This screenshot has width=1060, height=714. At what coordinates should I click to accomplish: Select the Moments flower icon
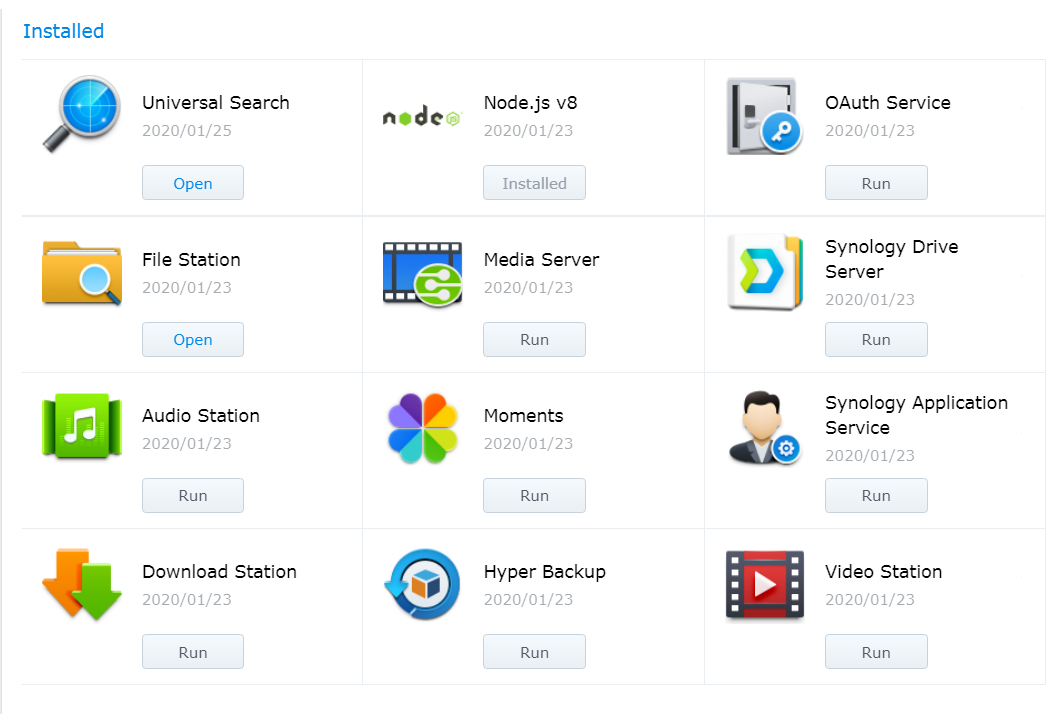[x=421, y=427]
